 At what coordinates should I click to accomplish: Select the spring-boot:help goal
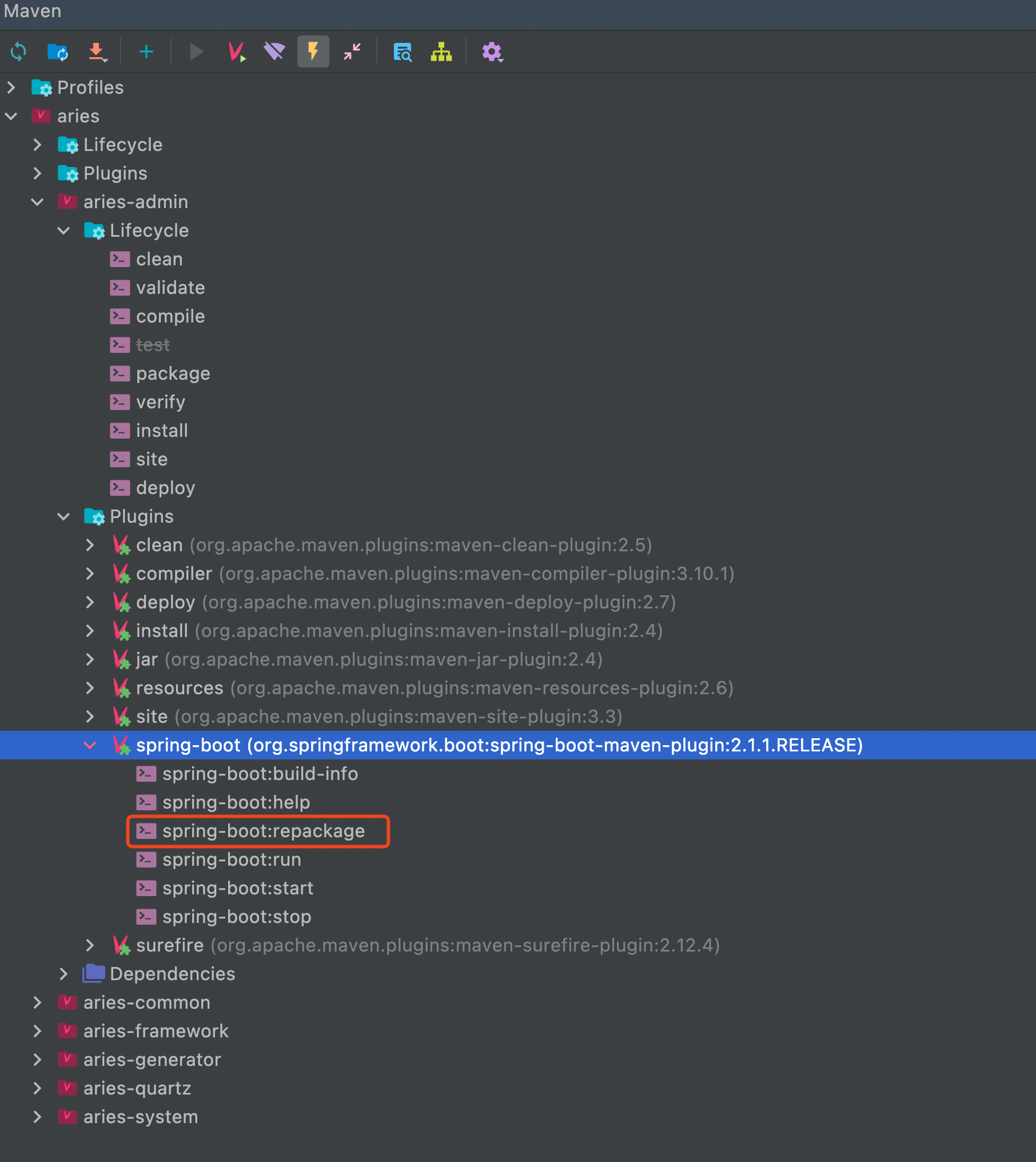pyautogui.click(x=236, y=802)
